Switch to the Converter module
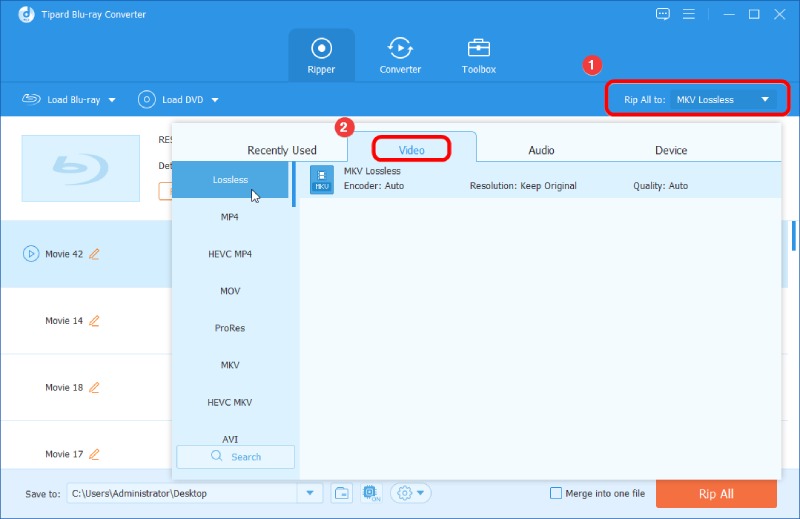800x519 pixels. pyautogui.click(x=400, y=55)
